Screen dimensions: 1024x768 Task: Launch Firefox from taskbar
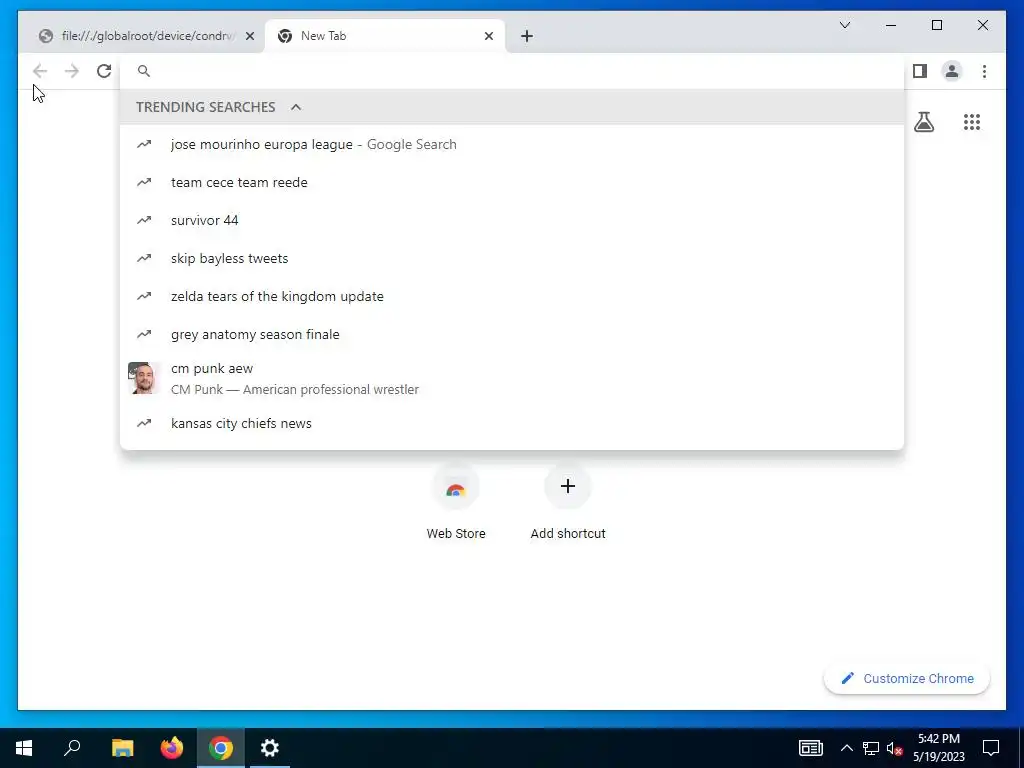(x=172, y=748)
